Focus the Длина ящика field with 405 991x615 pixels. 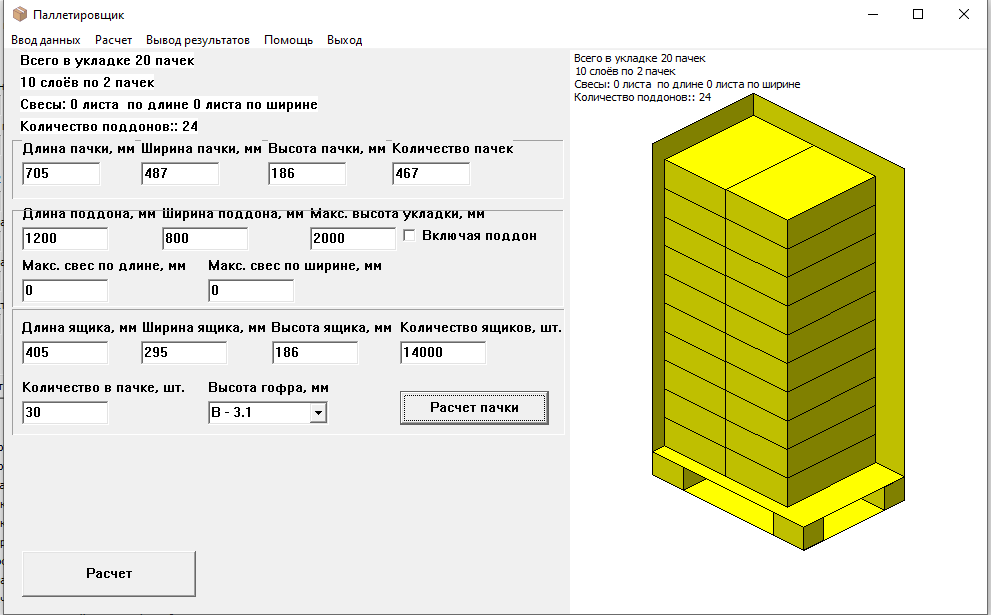65,353
